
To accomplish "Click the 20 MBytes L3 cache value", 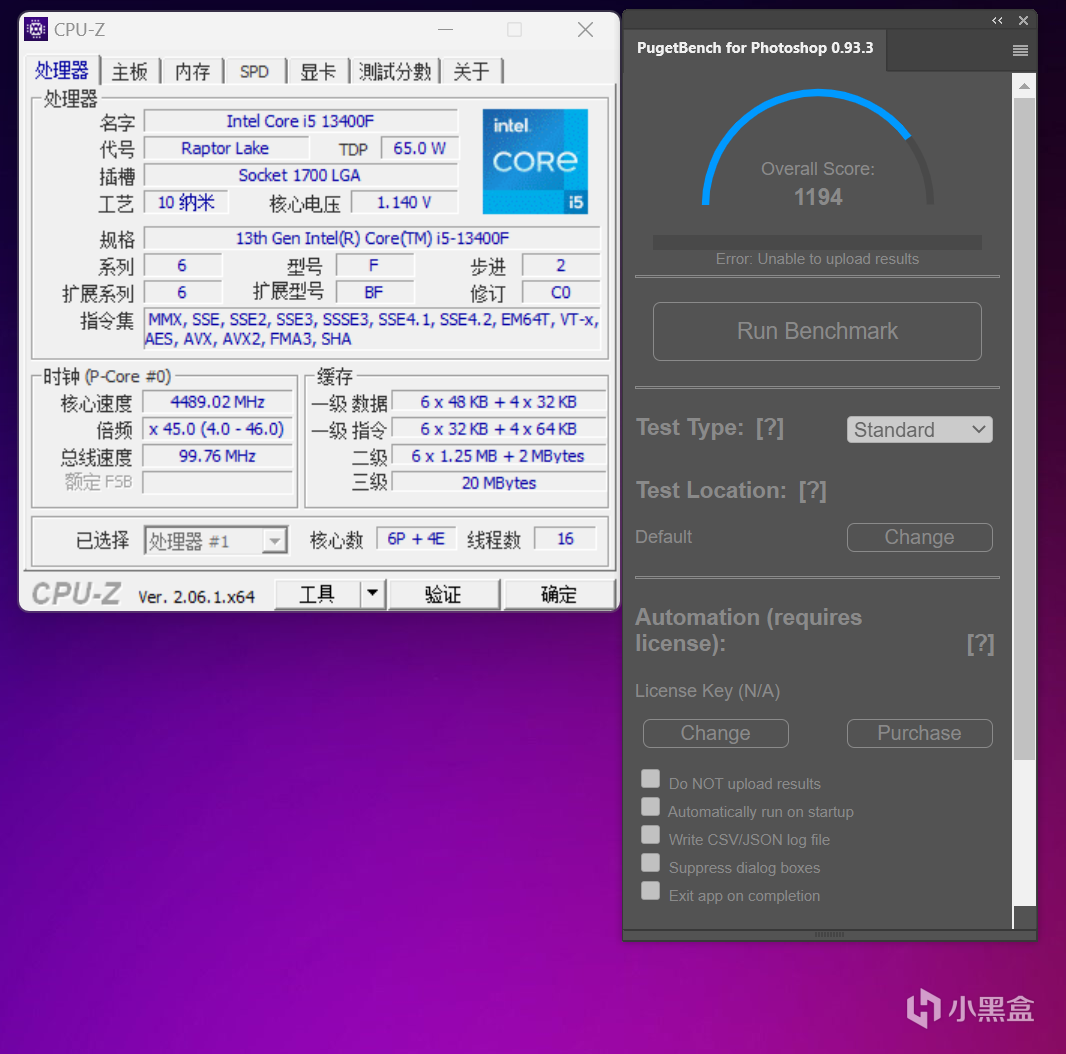I will [499, 483].
